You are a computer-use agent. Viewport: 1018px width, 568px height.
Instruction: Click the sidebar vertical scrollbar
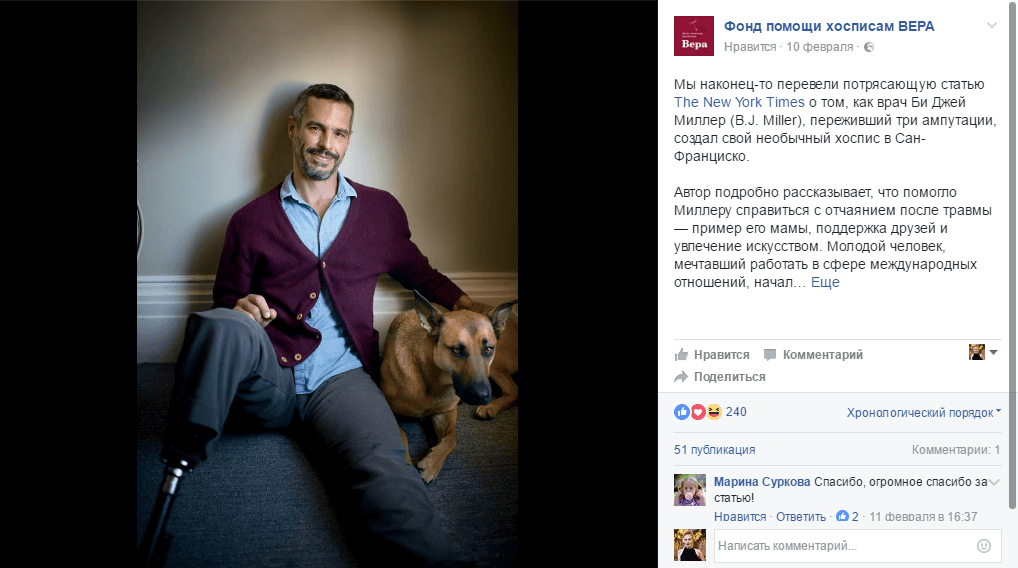pyautogui.click(x=1013, y=254)
